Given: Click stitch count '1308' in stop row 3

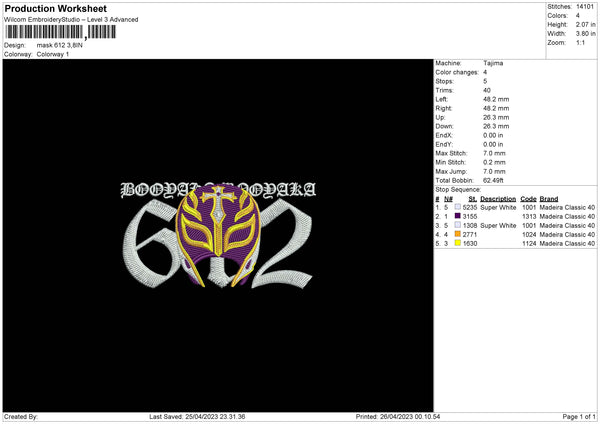Looking at the screenshot, I should tap(470, 226).
